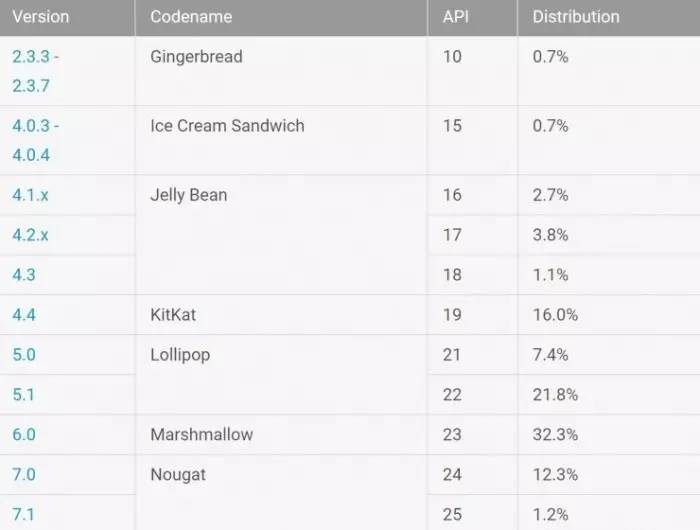Click the Codename column header

tap(191, 17)
